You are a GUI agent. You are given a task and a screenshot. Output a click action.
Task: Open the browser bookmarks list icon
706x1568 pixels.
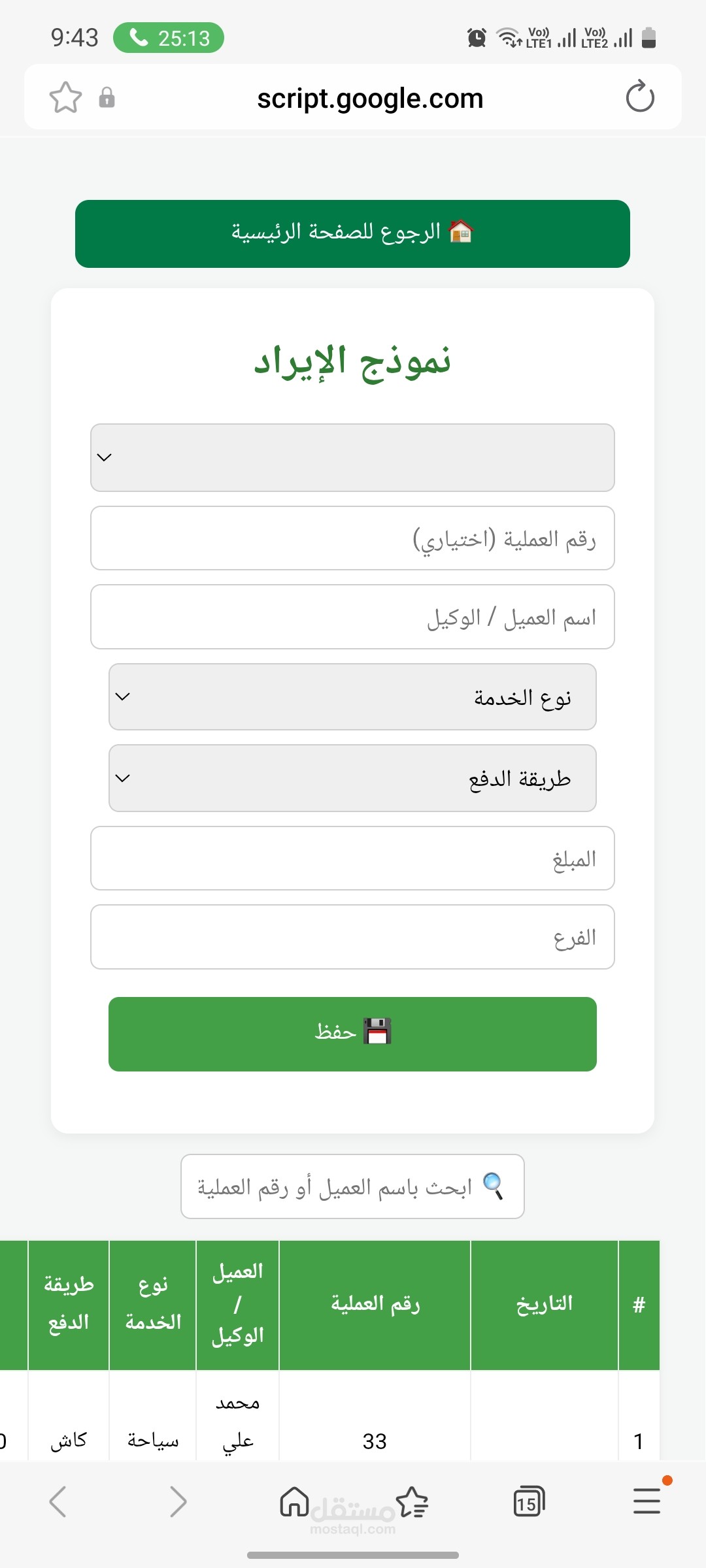(x=412, y=1501)
